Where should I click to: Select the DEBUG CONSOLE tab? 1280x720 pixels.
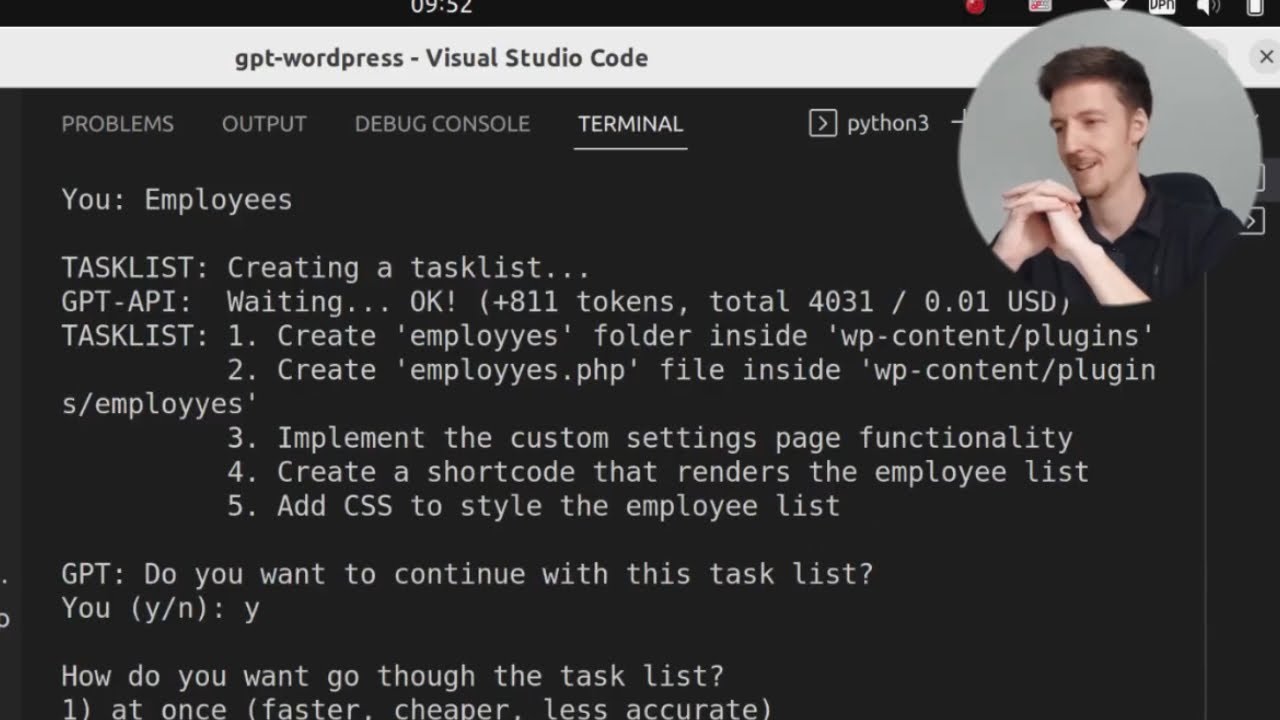pos(442,124)
